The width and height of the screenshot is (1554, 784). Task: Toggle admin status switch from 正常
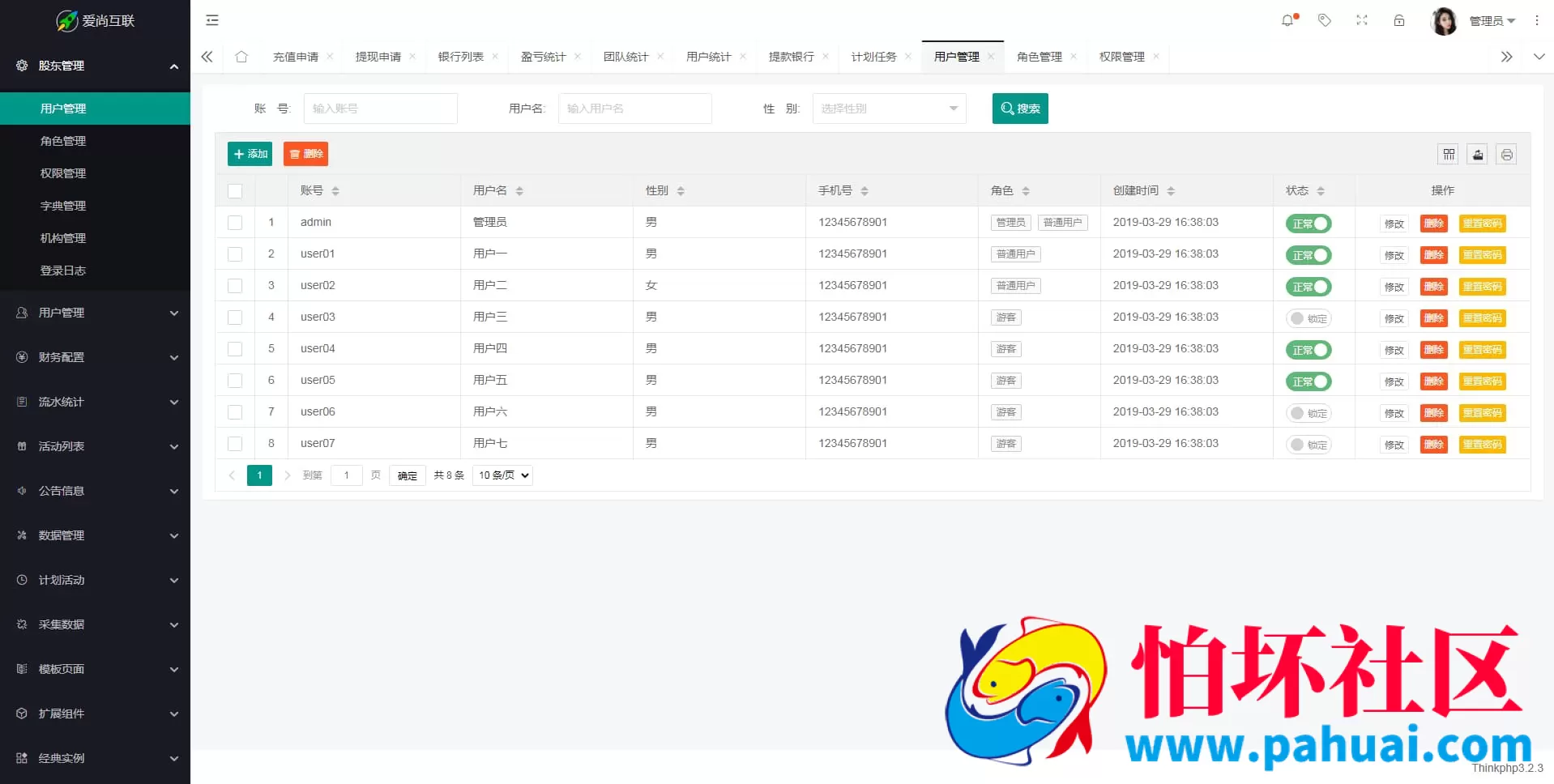point(1308,224)
